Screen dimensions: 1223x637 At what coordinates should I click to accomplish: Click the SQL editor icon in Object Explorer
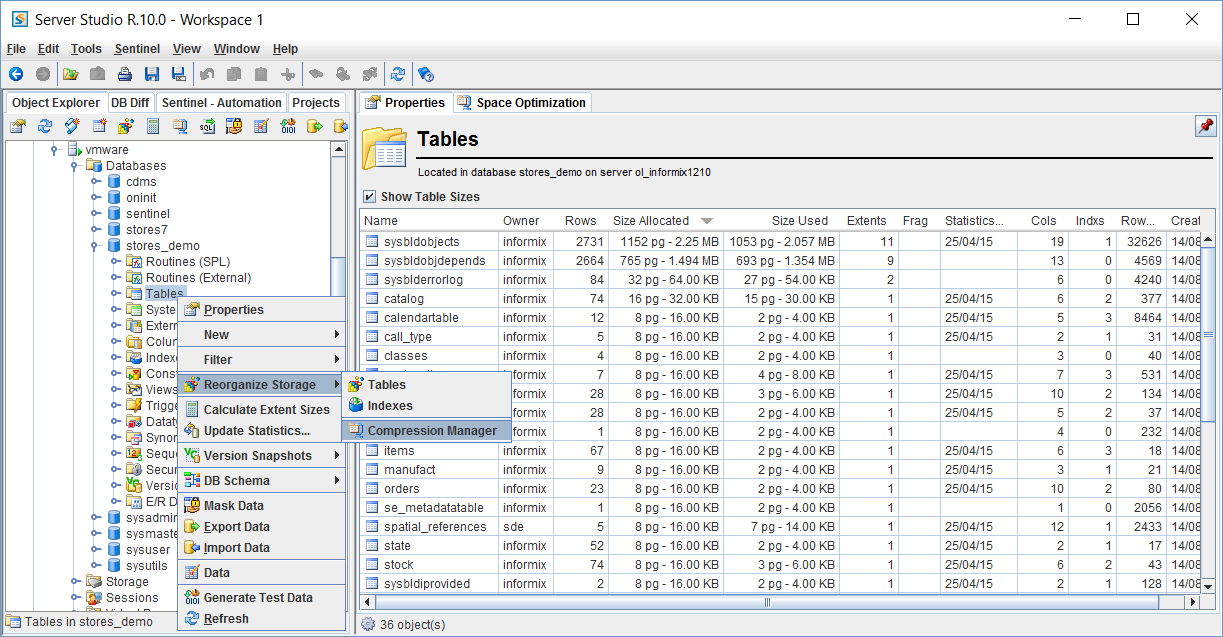pos(207,126)
